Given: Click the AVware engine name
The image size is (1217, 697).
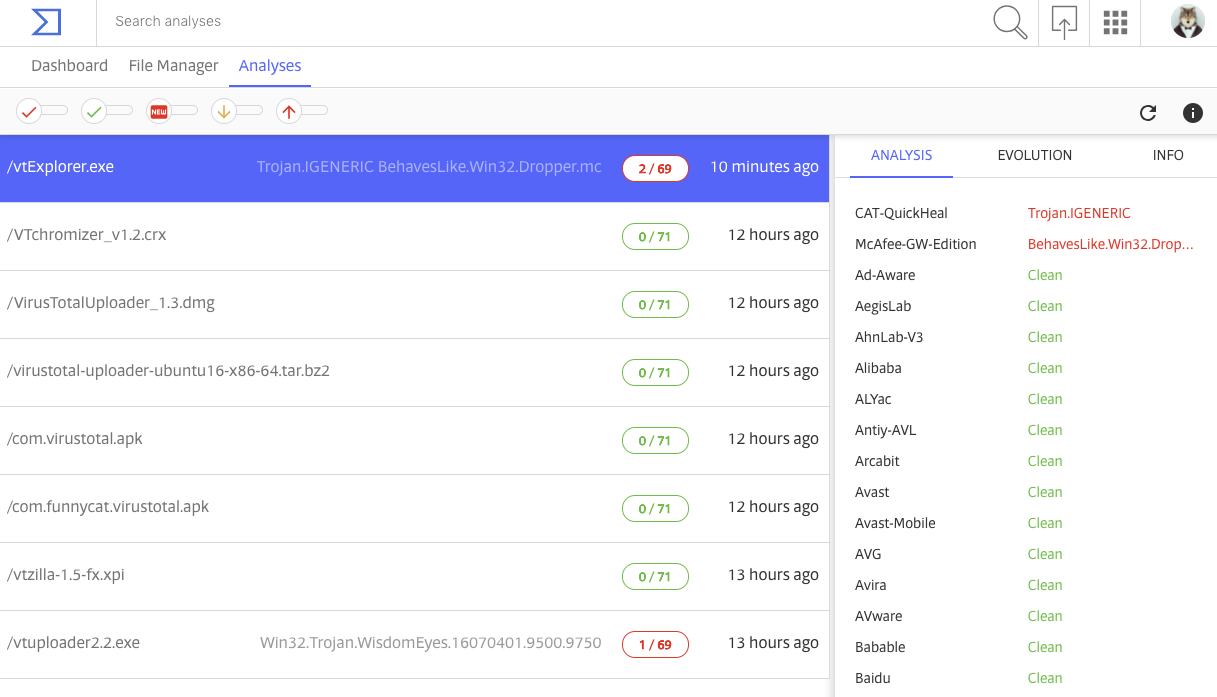Looking at the screenshot, I should point(878,616).
